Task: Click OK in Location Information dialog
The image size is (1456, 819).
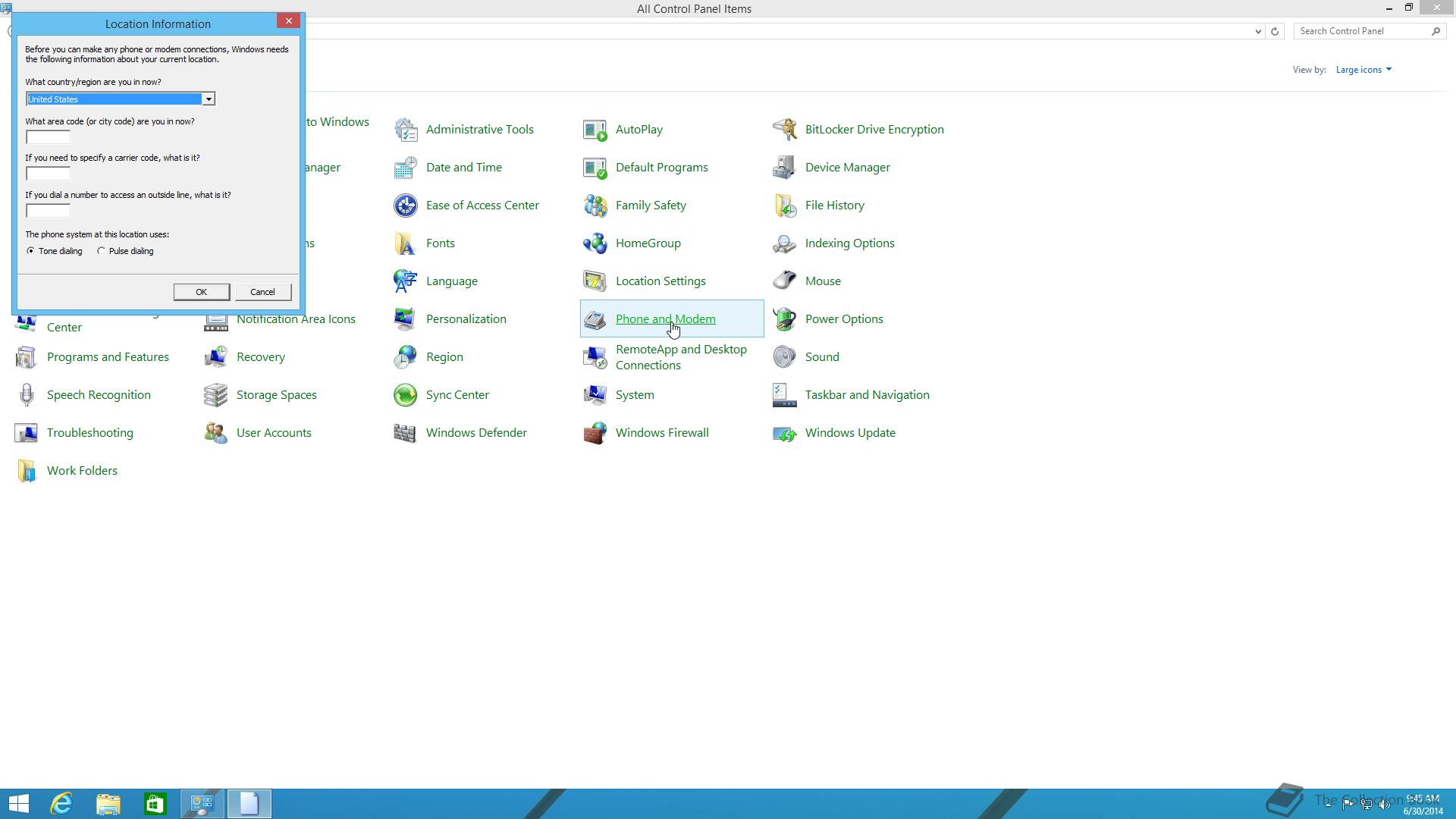Action: [x=202, y=292]
